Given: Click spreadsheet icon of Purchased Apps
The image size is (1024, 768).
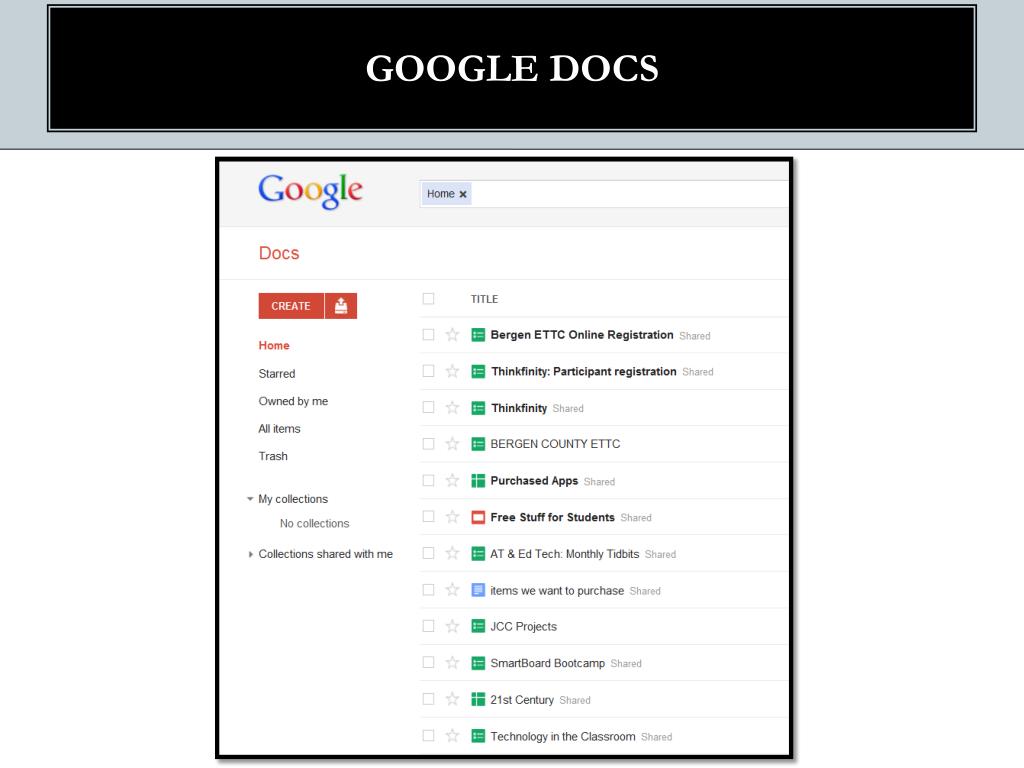Looking at the screenshot, I should 478,481.
